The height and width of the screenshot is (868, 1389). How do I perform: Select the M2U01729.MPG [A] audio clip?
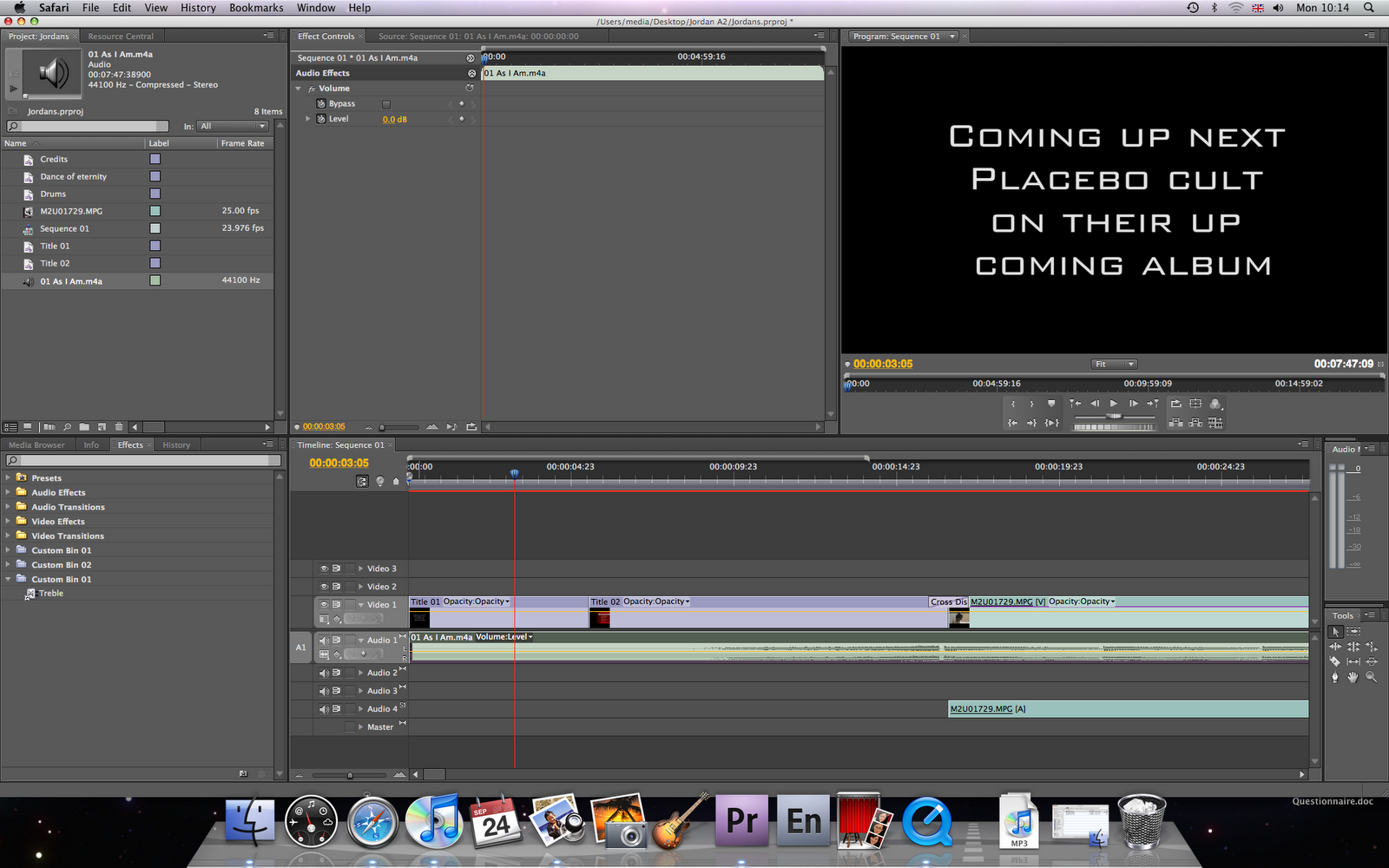[x=1129, y=709]
